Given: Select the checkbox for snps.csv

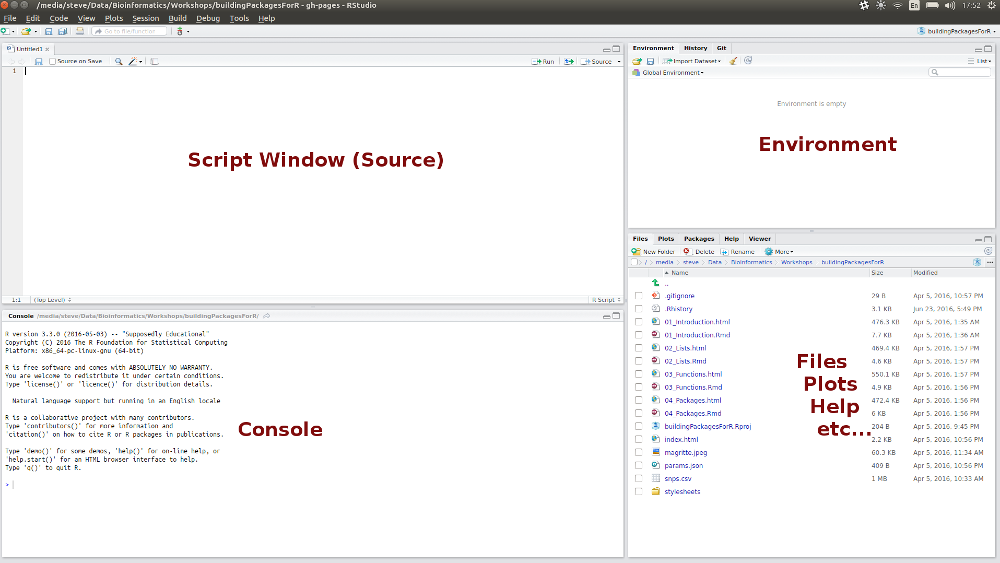Looking at the screenshot, I should pyautogui.click(x=639, y=479).
